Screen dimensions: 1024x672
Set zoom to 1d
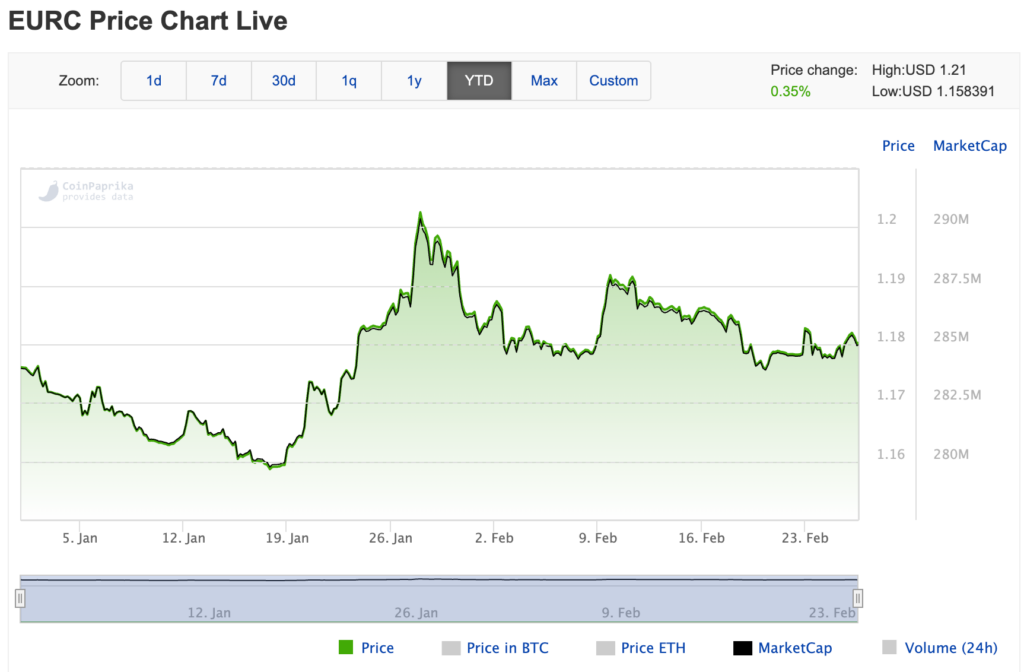click(x=154, y=81)
